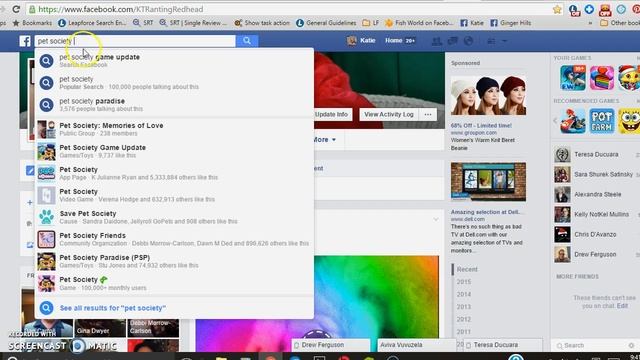Bookmark page with the star icon
This screenshot has height=360, width=640.
pyautogui.click(x=557, y=9)
